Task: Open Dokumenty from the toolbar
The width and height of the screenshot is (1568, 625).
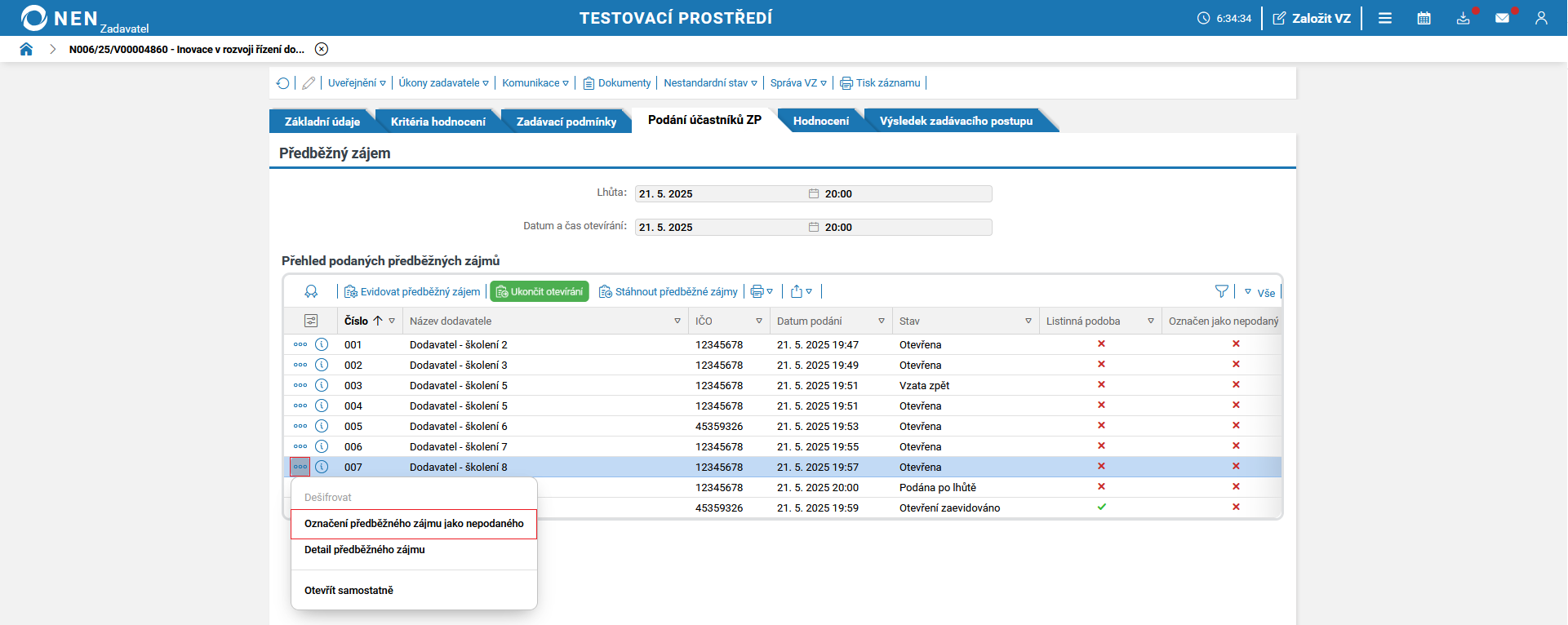Action: [x=616, y=83]
